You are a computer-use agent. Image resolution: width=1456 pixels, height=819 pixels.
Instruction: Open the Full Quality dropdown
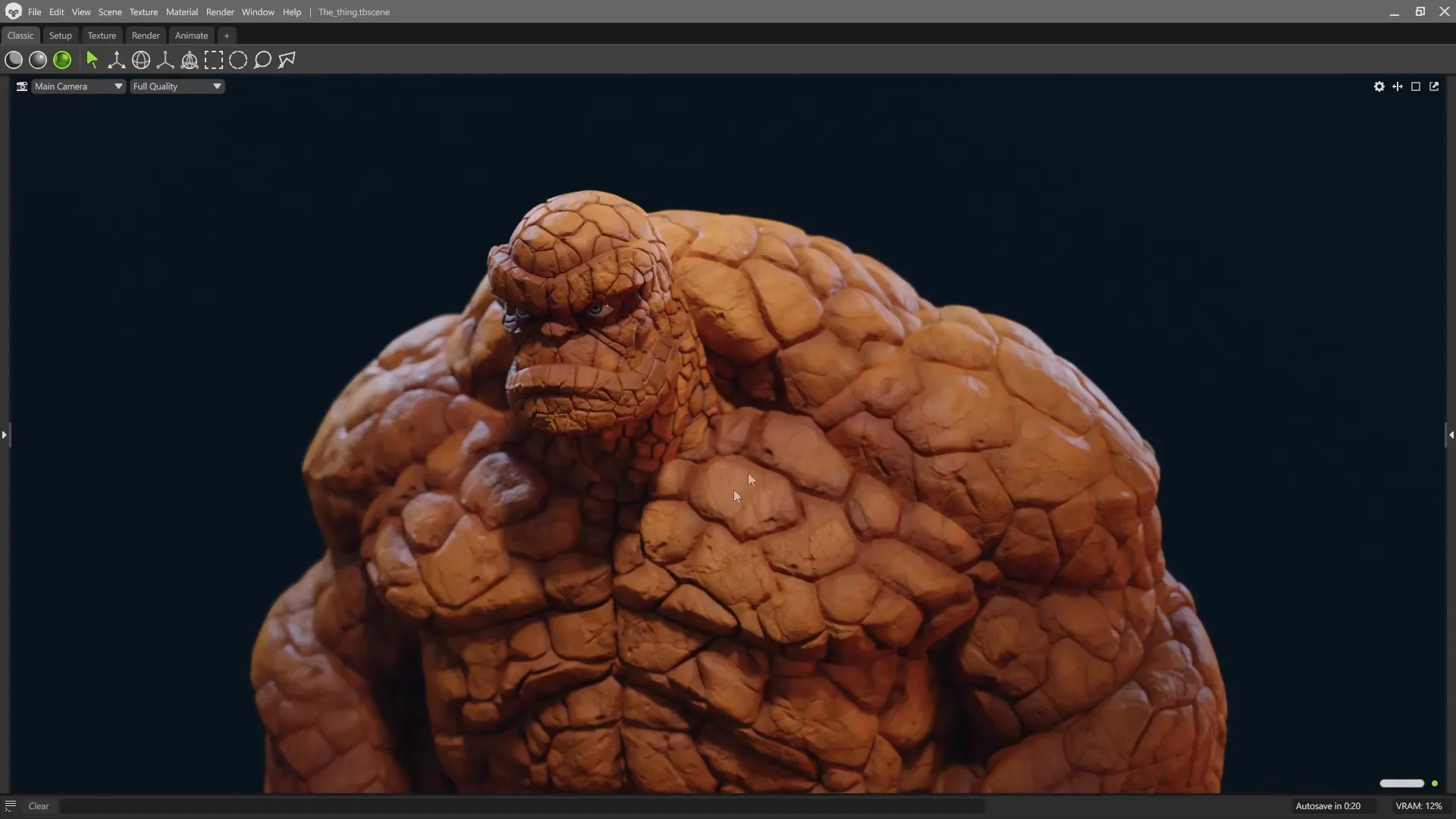pos(177,86)
